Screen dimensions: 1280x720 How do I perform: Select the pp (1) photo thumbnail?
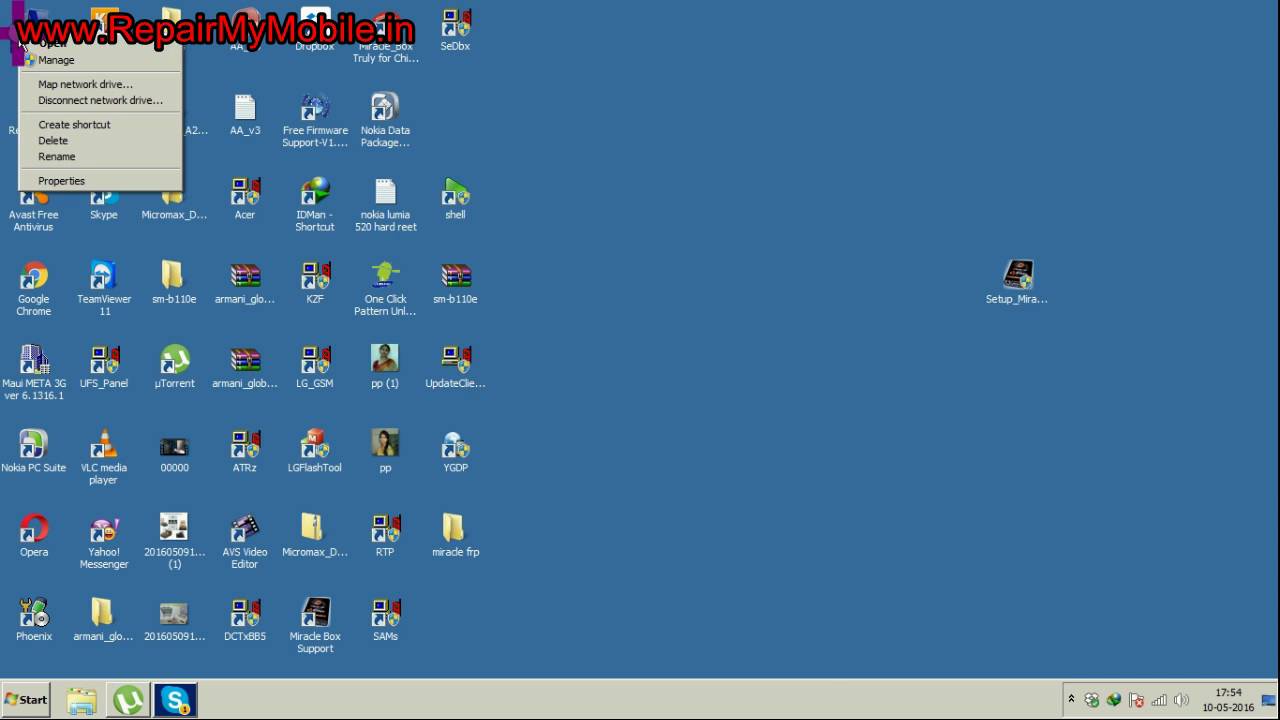coord(385,367)
